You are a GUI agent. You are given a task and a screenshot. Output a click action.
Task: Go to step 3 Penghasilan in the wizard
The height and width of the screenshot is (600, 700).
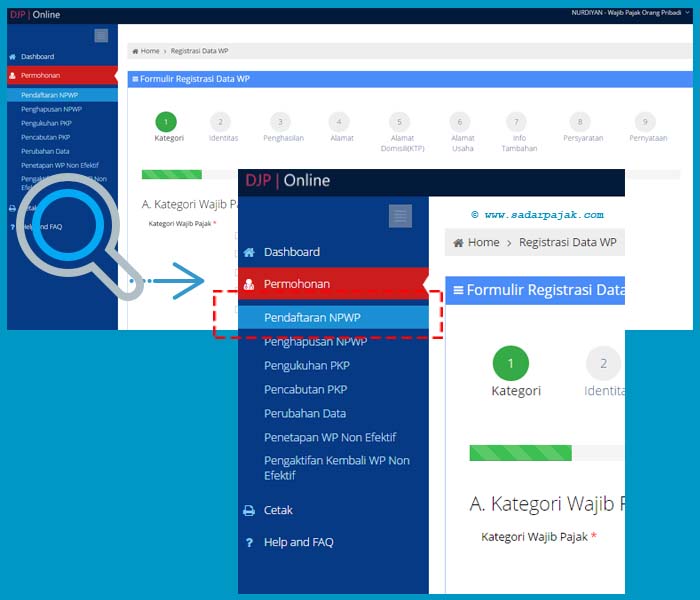[280, 122]
